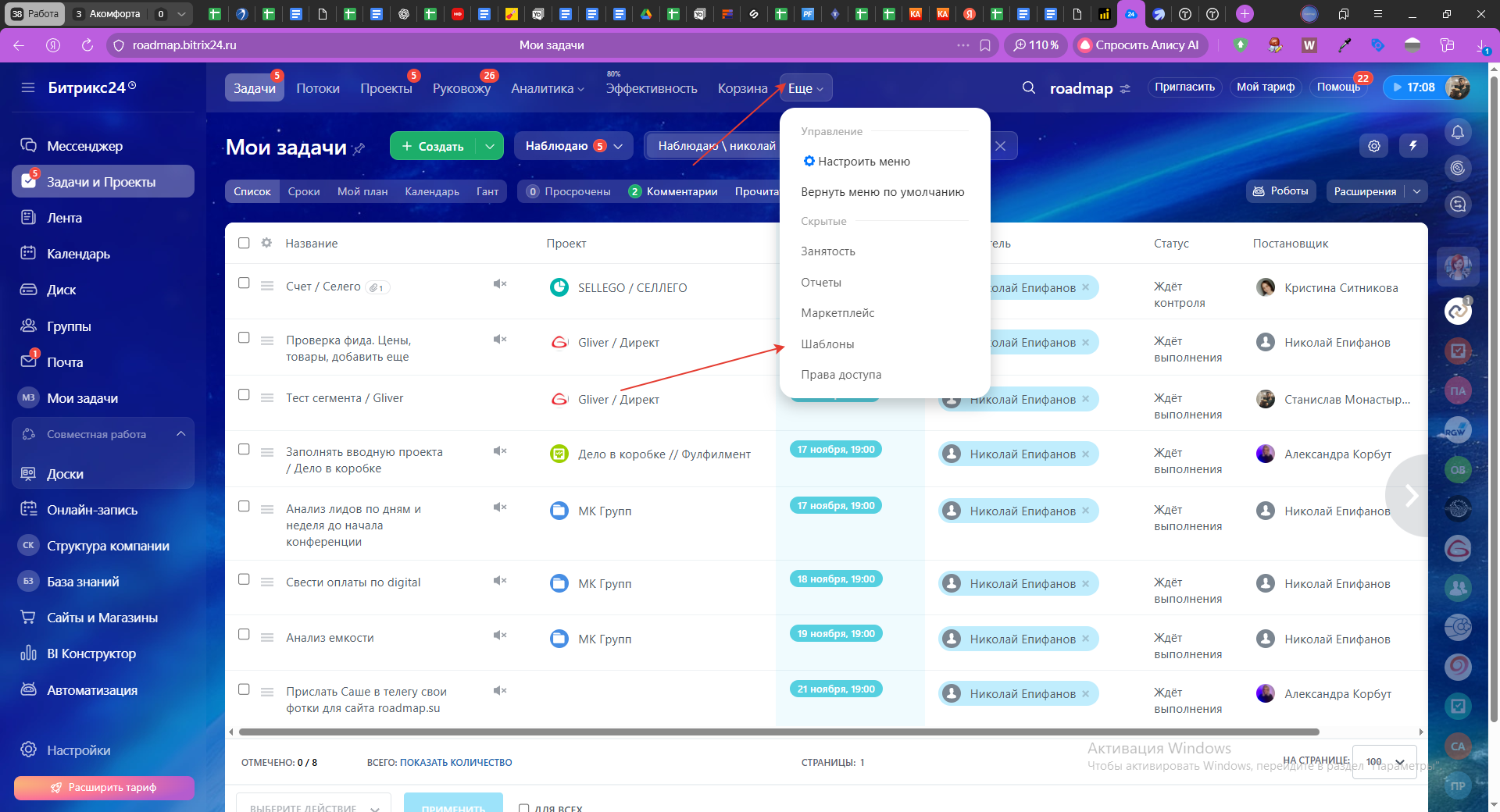
Task: Collapse the Еще dropdown menu
Action: click(x=805, y=88)
